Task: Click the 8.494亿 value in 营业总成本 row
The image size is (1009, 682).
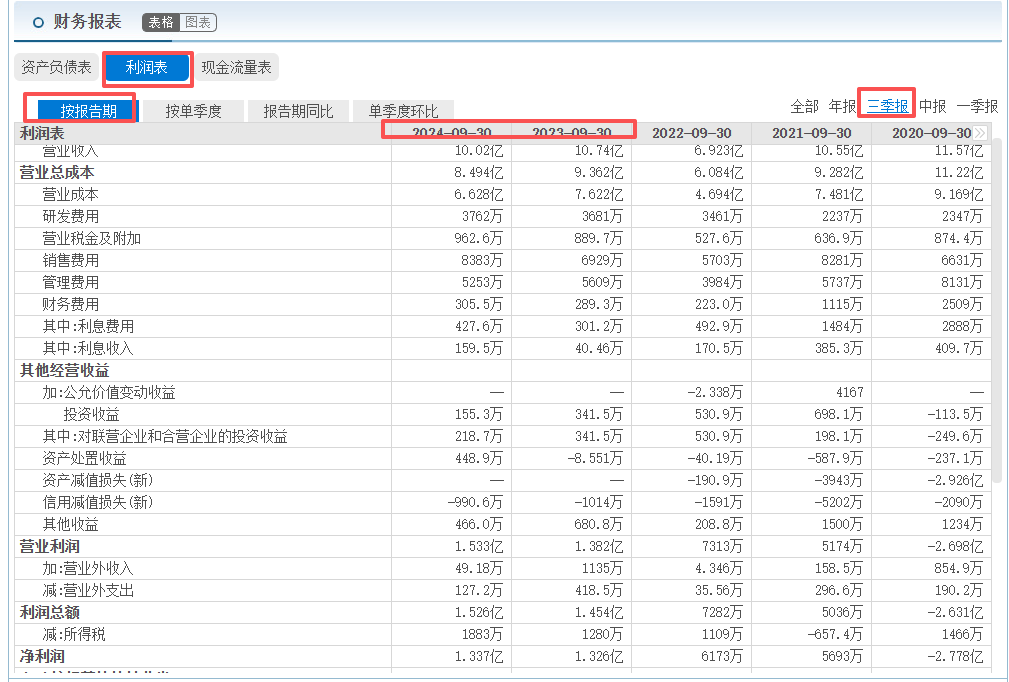Action: [x=478, y=172]
